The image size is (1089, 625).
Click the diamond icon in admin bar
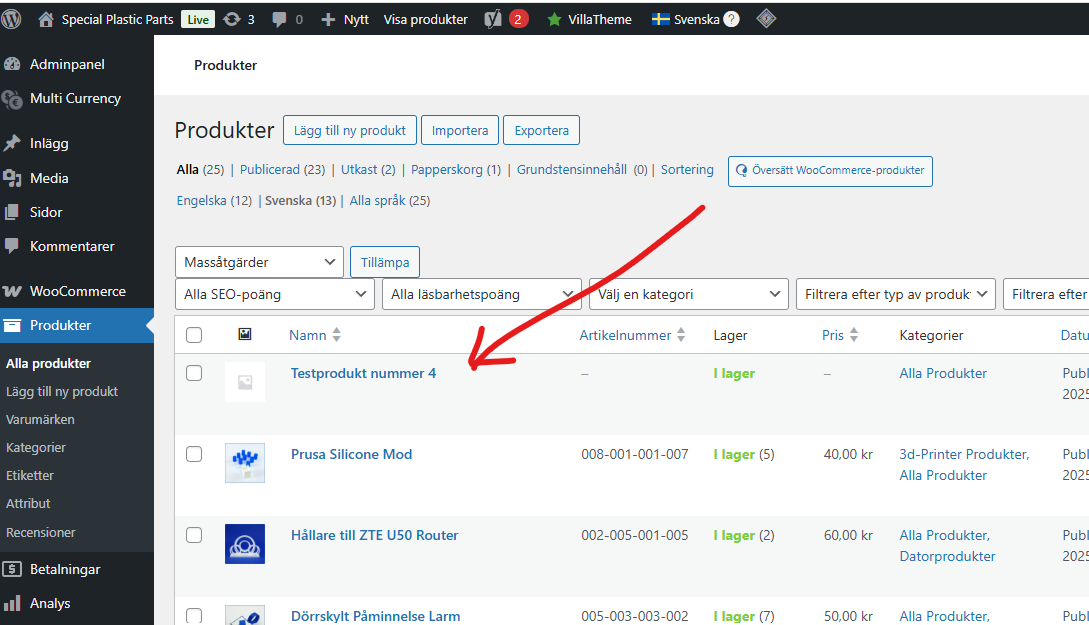[766, 19]
